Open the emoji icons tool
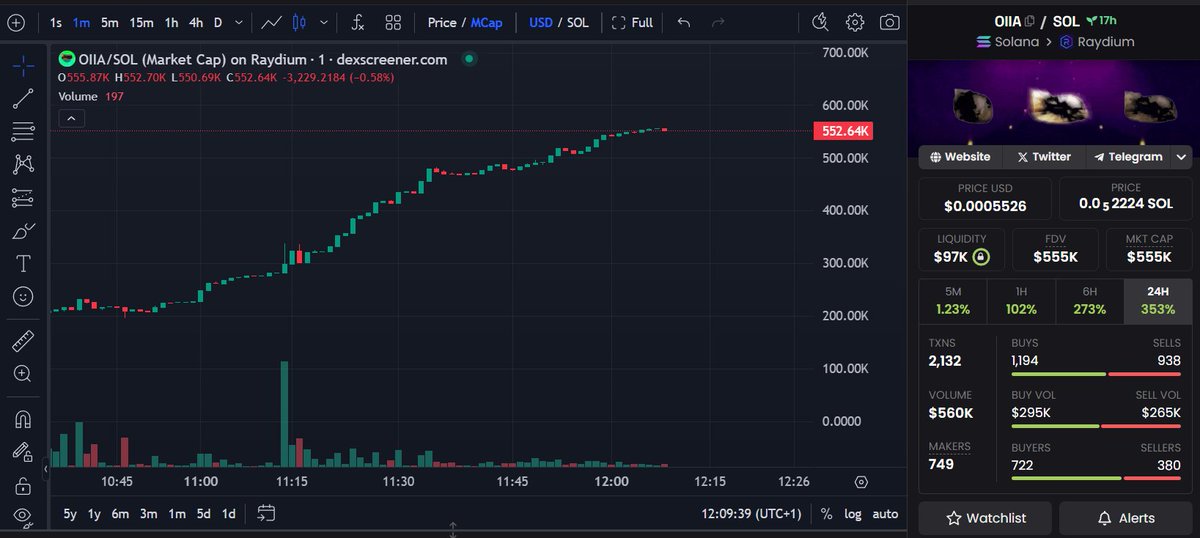This screenshot has height=538, width=1200. [x=23, y=297]
